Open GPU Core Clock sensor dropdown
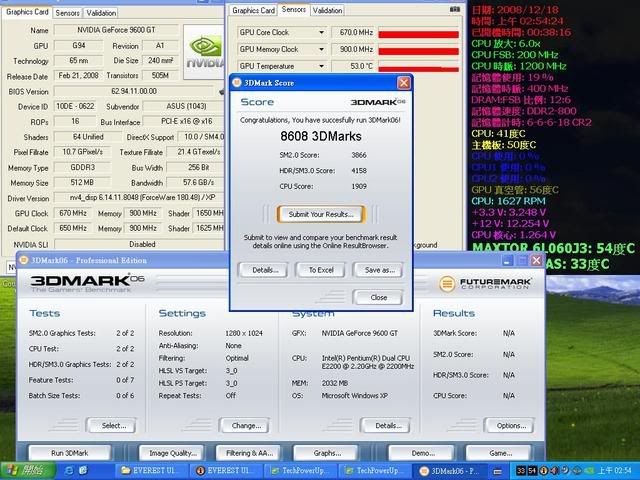640x480 pixels. click(321, 32)
